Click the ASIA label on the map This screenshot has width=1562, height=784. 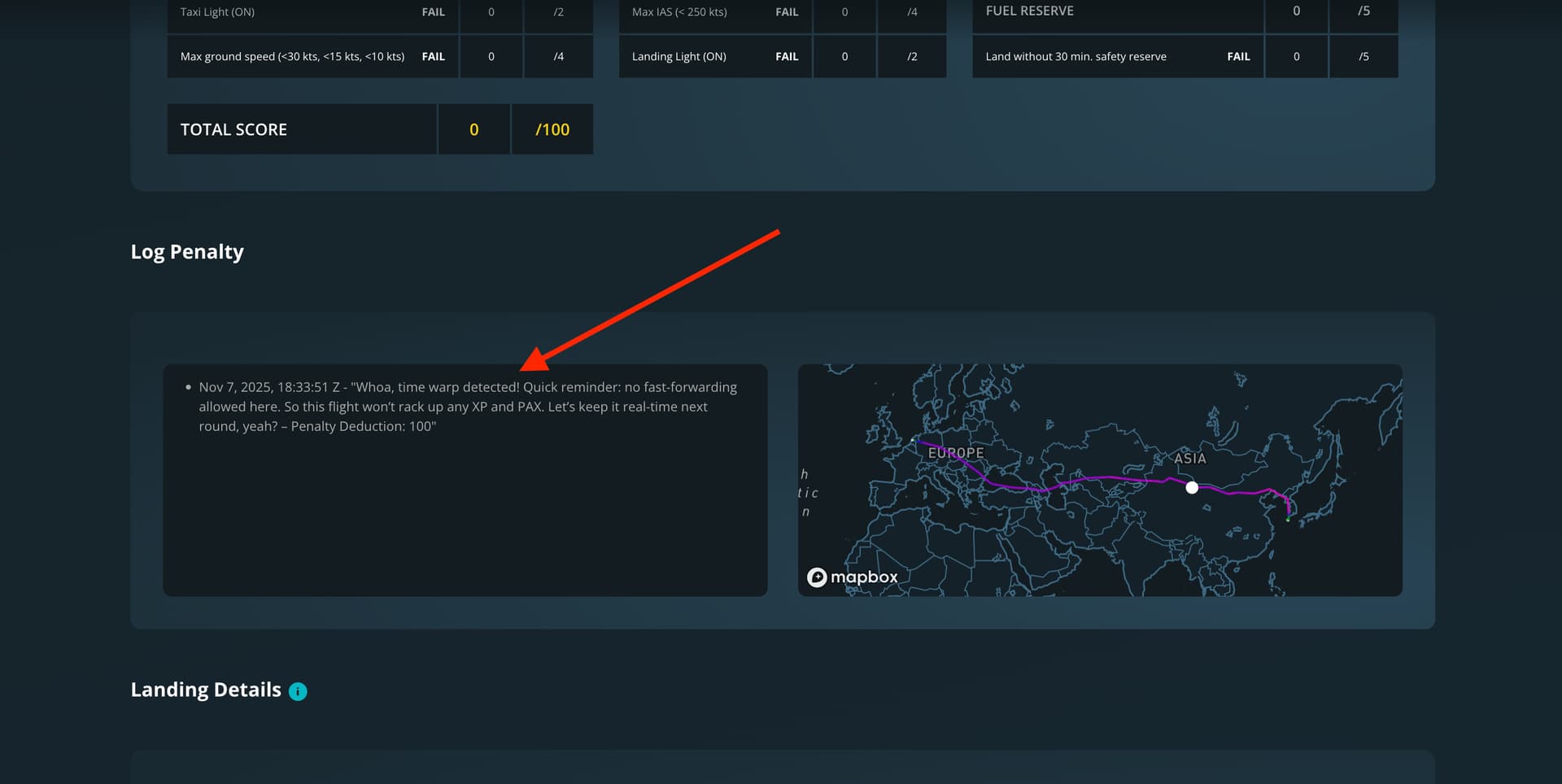coord(1189,458)
